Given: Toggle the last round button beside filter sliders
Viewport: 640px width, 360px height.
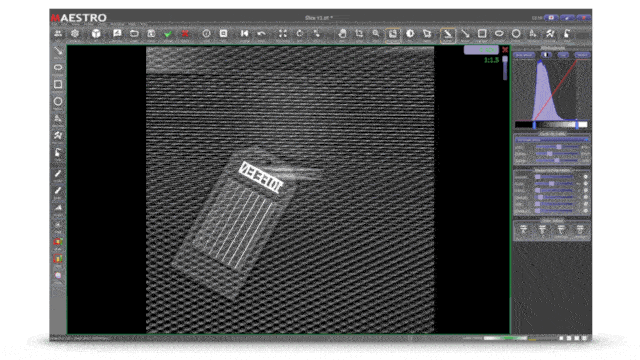Looking at the screenshot, I should (x=585, y=211).
